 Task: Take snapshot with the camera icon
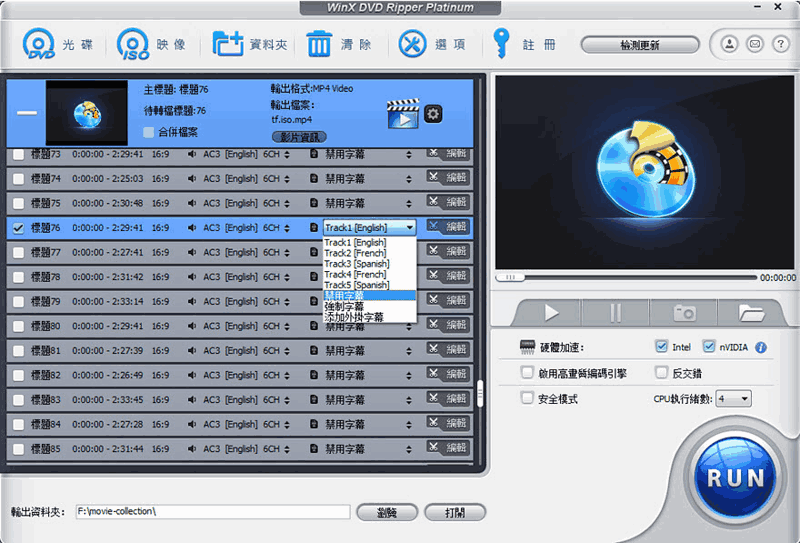[684, 312]
